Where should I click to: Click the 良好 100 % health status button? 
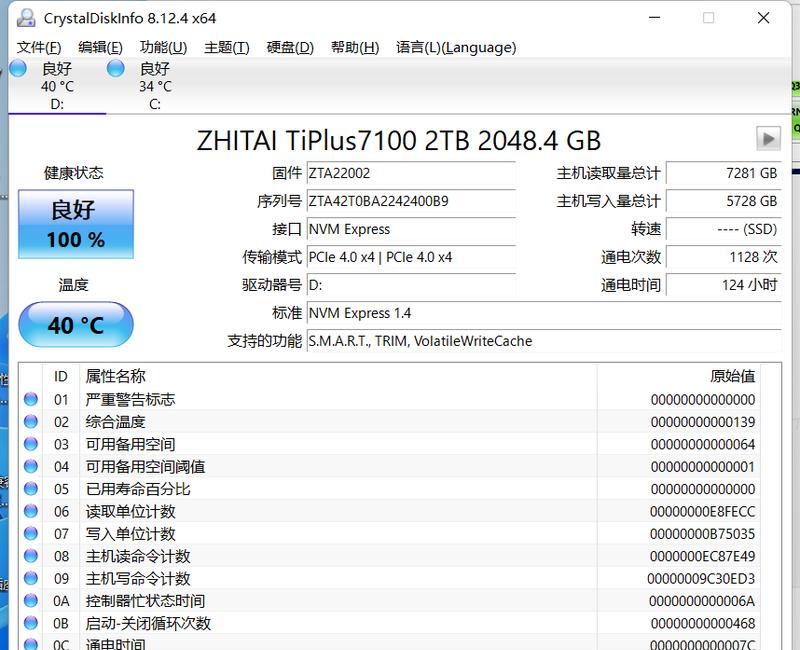76,224
